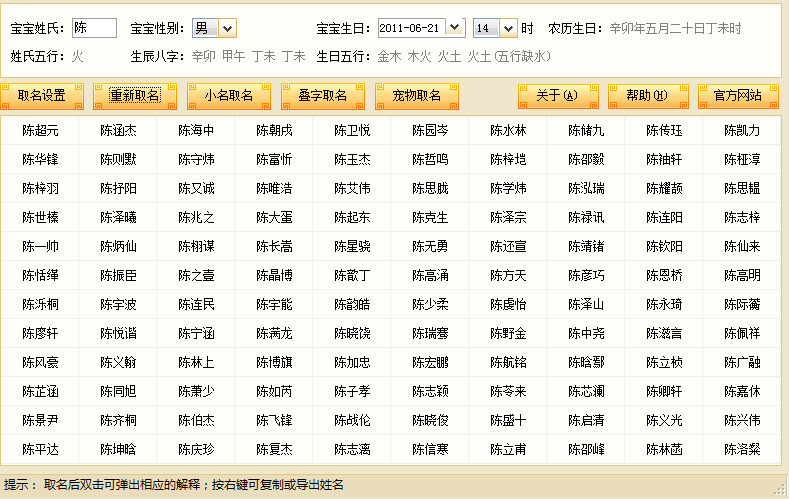Visit the 官方网站 official website

click(738, 96)
